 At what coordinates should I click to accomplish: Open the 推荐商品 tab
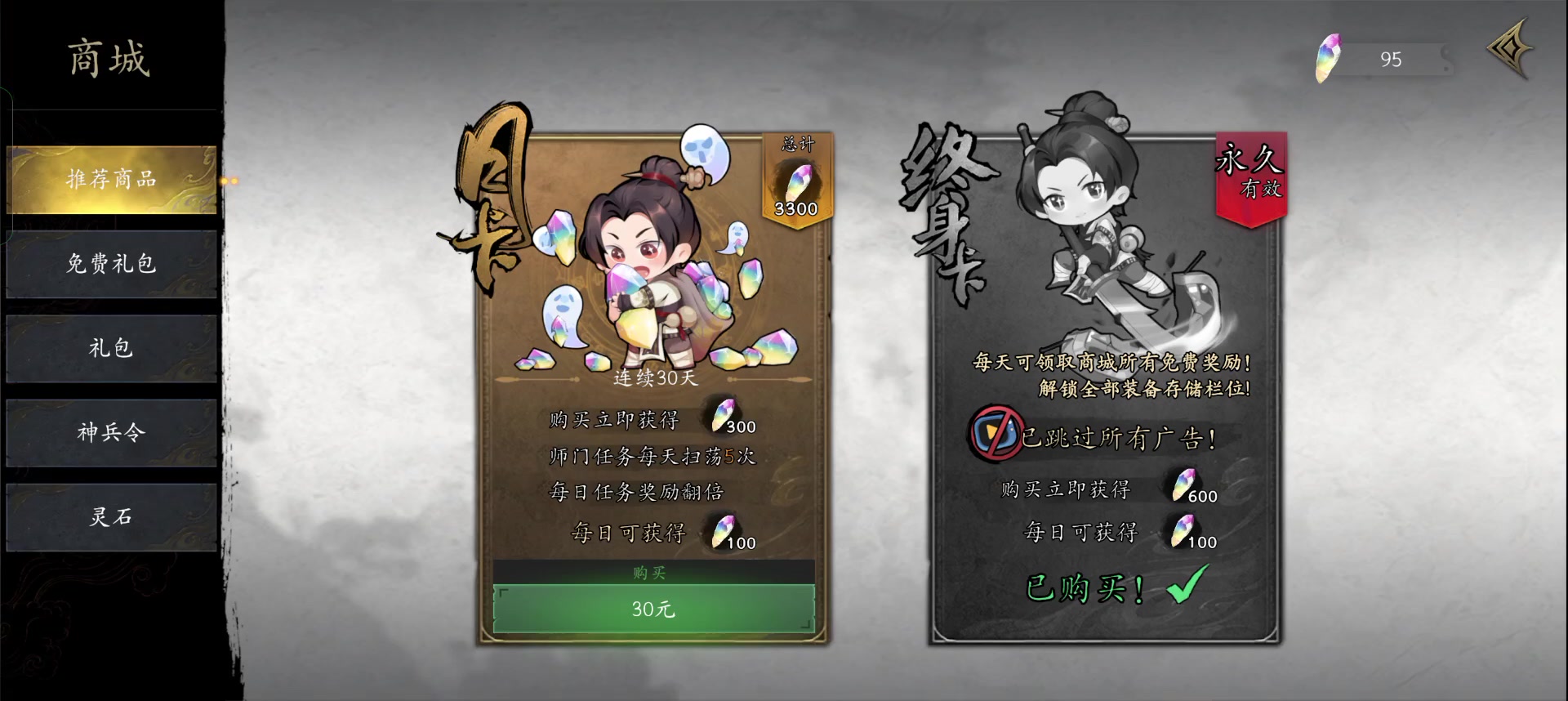[x=111, y=180]
